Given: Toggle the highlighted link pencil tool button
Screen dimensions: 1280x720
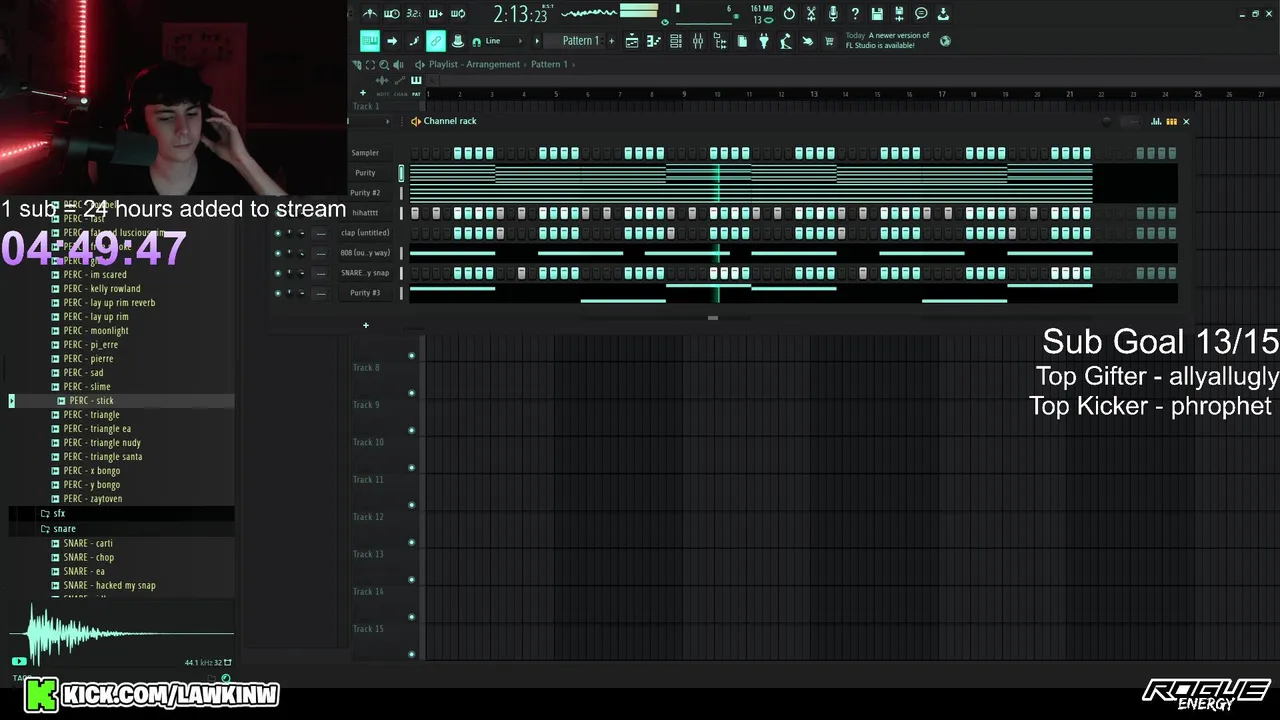Looking at the screenshot, I should coord(436,41).
